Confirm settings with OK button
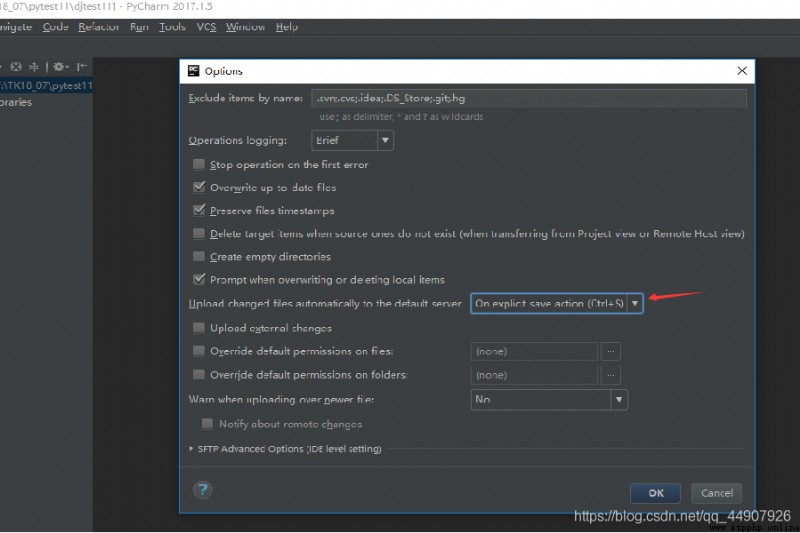Viewport: 800px width, 533px height. click(x=656, y=493)
